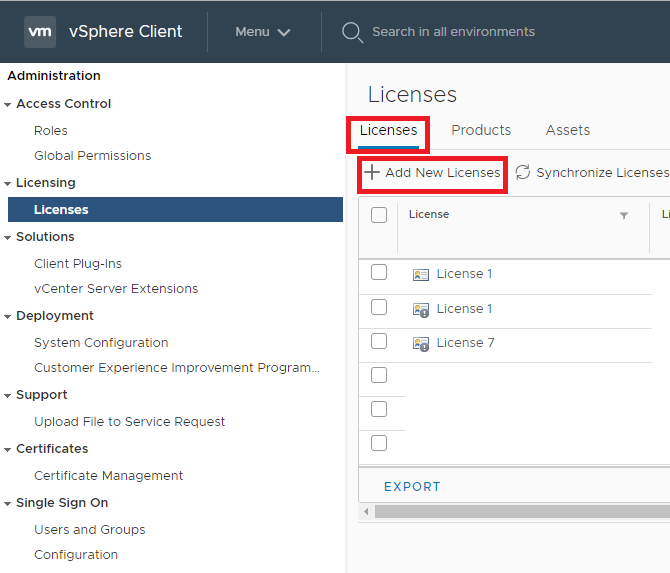This screenshot has width=670, height=573.
Task: Click the vSphere Client title
Action: point(126,32)
